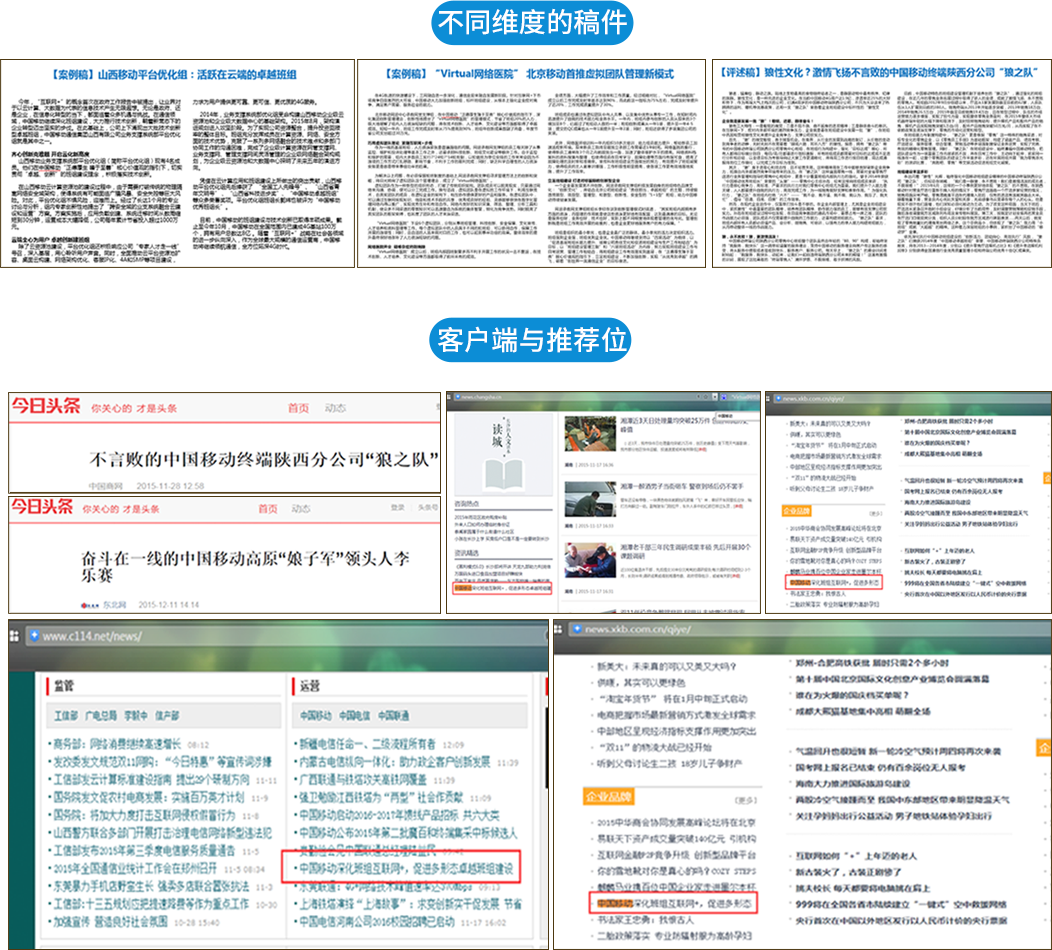Screen dimensions: 1052x950
Task: Open 新疆电信任命一、二级流程所有者 item
Action: point(368,744)
